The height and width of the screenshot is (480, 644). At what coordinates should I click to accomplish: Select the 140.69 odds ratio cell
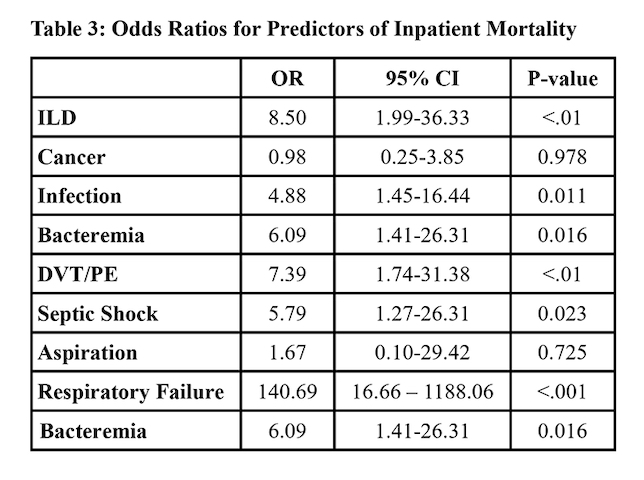point(287,392)
